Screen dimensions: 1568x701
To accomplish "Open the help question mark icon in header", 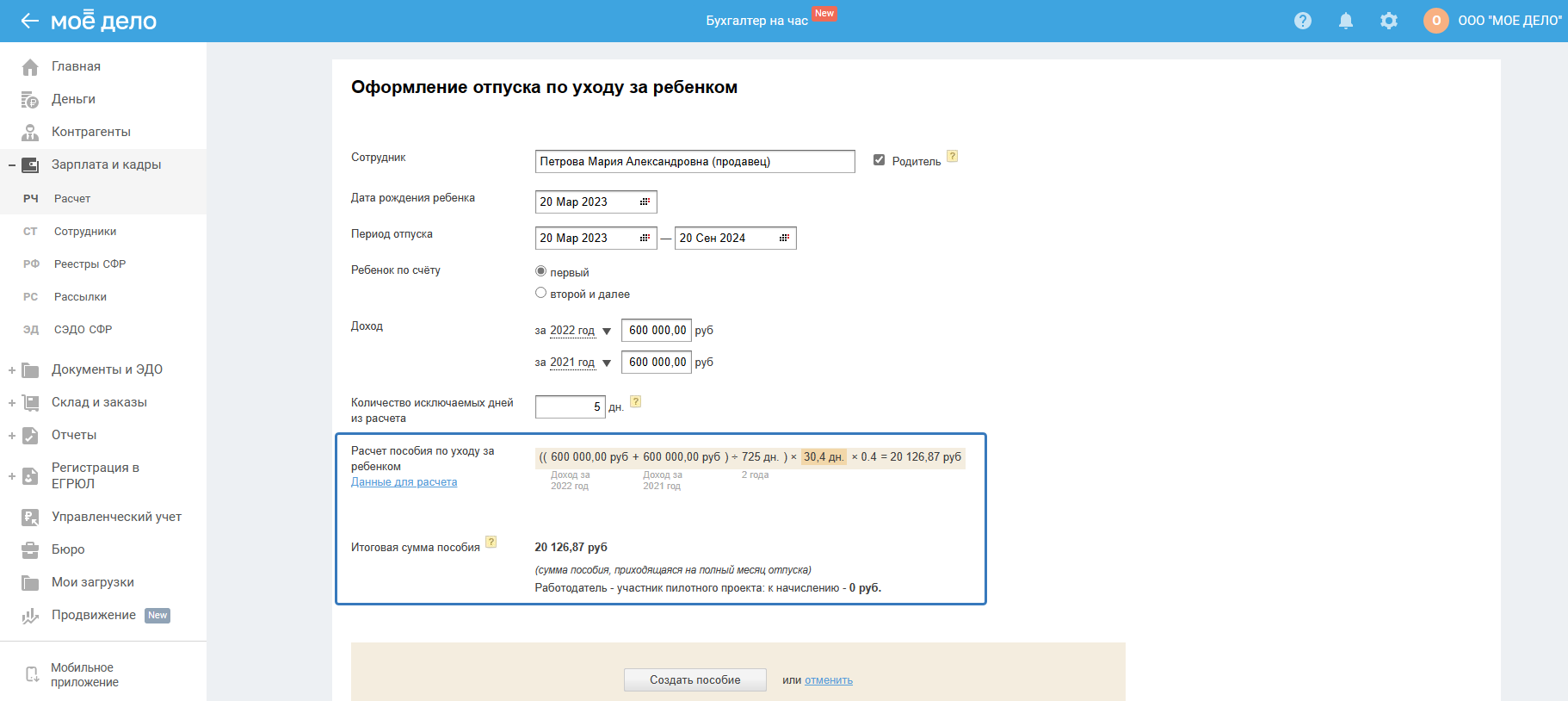I will click(x=1303, y=21).
